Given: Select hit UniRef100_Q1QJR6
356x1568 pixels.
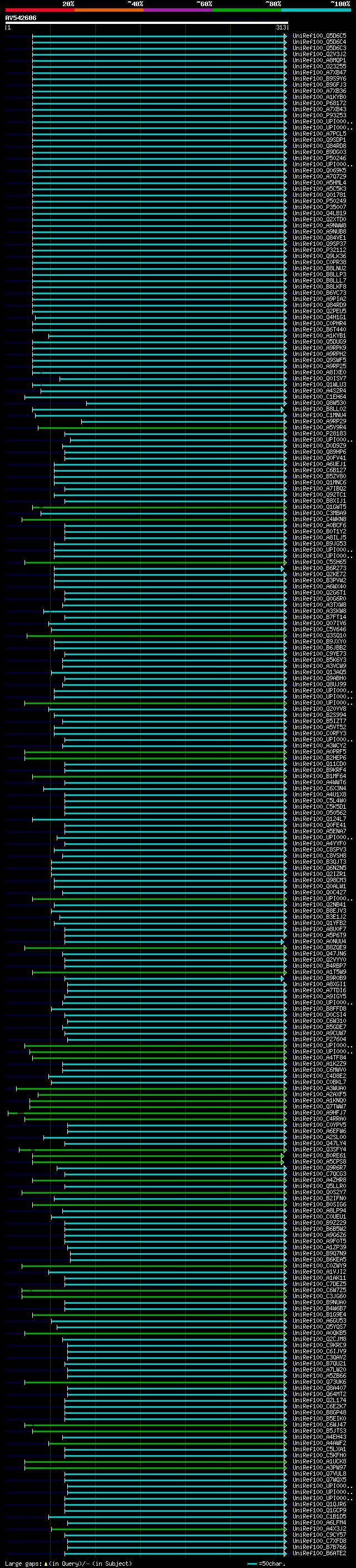Looking at the screenshot, I should [319, 1505].
